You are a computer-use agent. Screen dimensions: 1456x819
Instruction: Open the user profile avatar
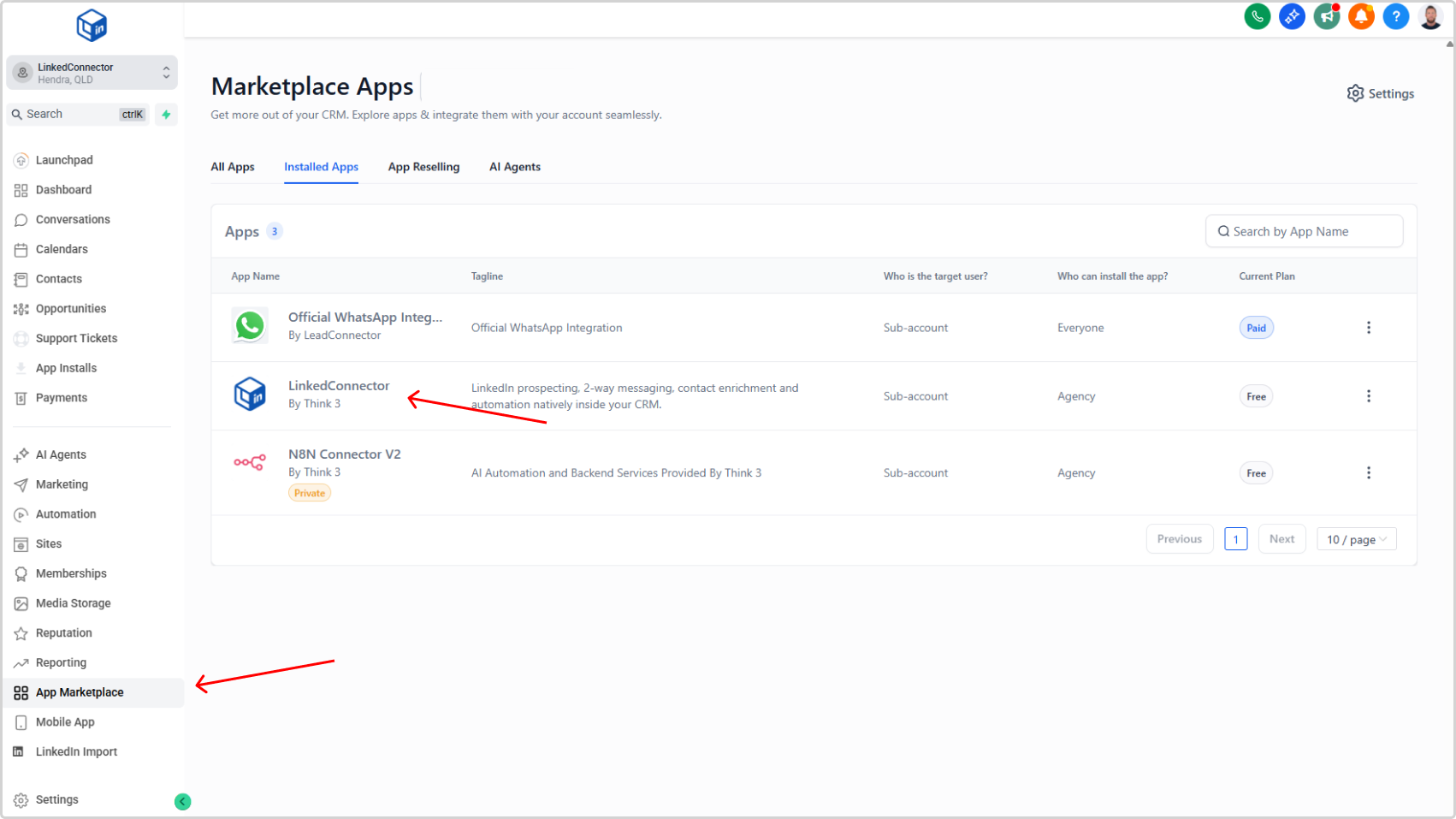[1430, 16]
